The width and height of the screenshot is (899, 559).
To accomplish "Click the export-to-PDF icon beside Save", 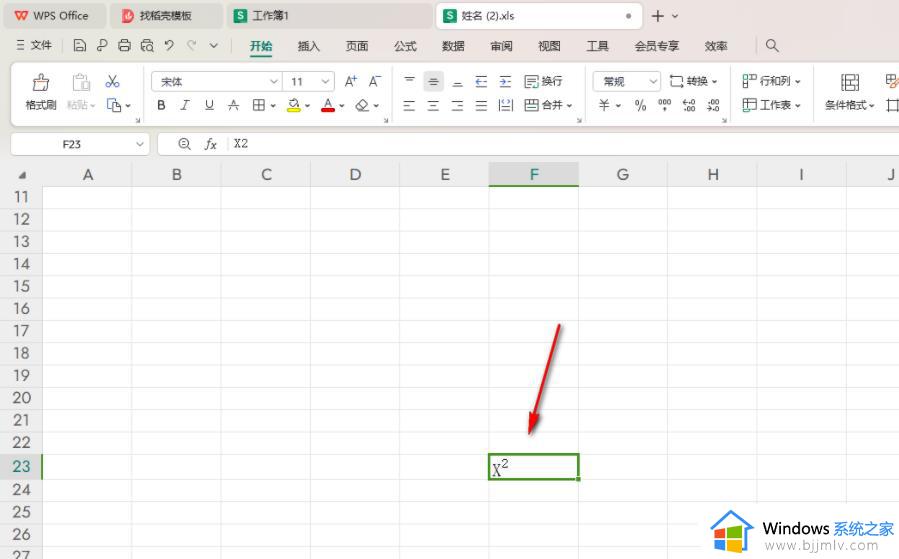I will (x=102, y=46).
